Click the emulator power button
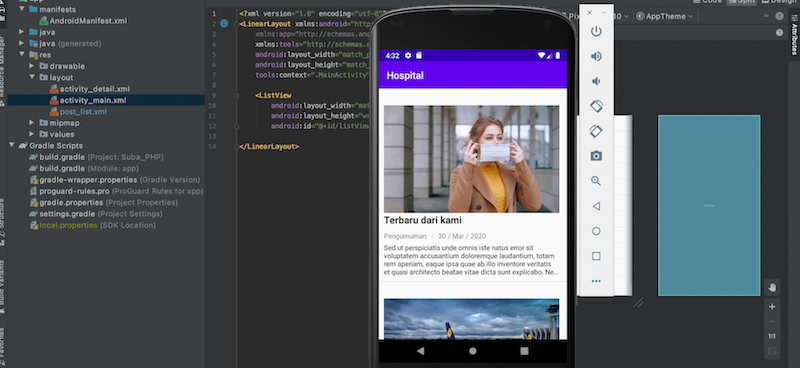The width and height of the screenshot is (800, 368). (x=596, y=32)
